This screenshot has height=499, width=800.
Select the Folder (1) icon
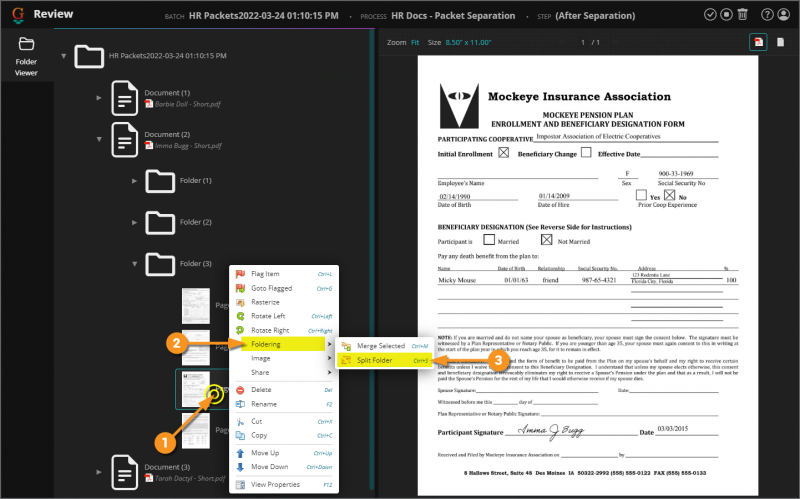click(x=160, y=181)
